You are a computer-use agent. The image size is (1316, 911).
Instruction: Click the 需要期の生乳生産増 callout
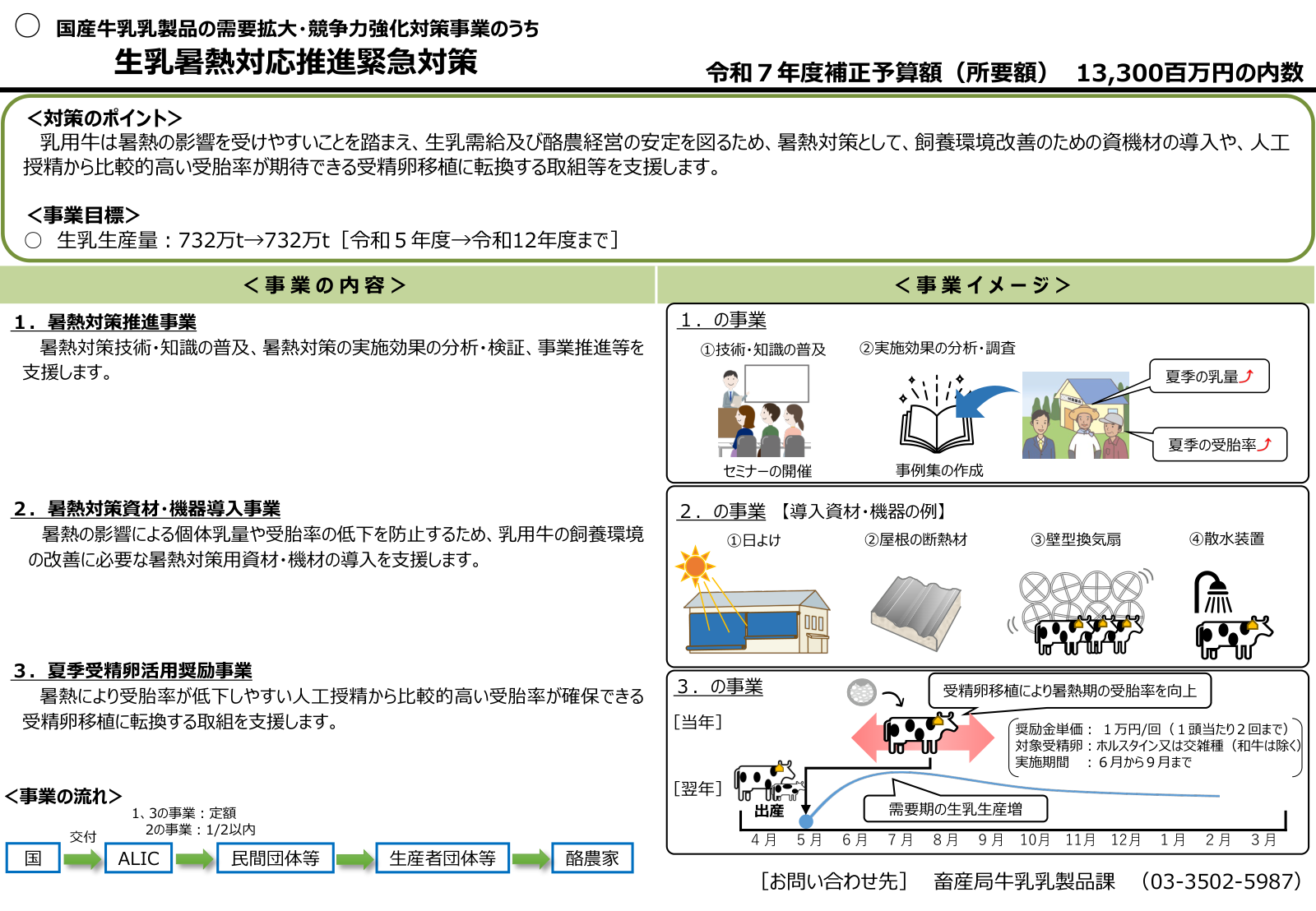(x=956, y=809)
